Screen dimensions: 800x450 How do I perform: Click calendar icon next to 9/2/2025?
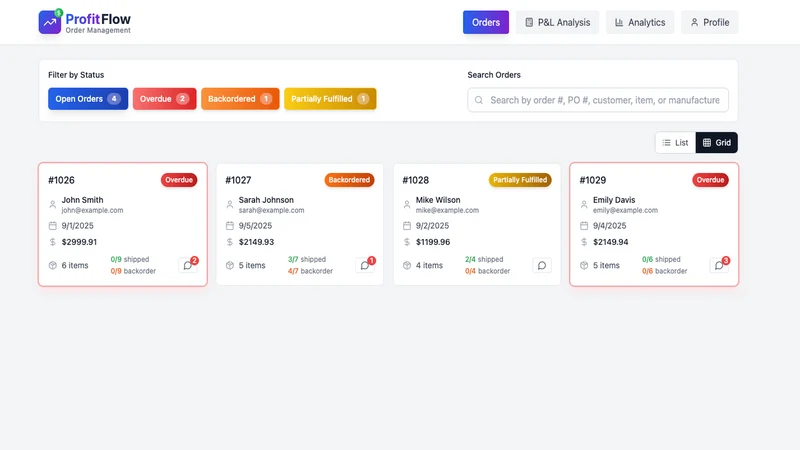click(x=407, y=226)
